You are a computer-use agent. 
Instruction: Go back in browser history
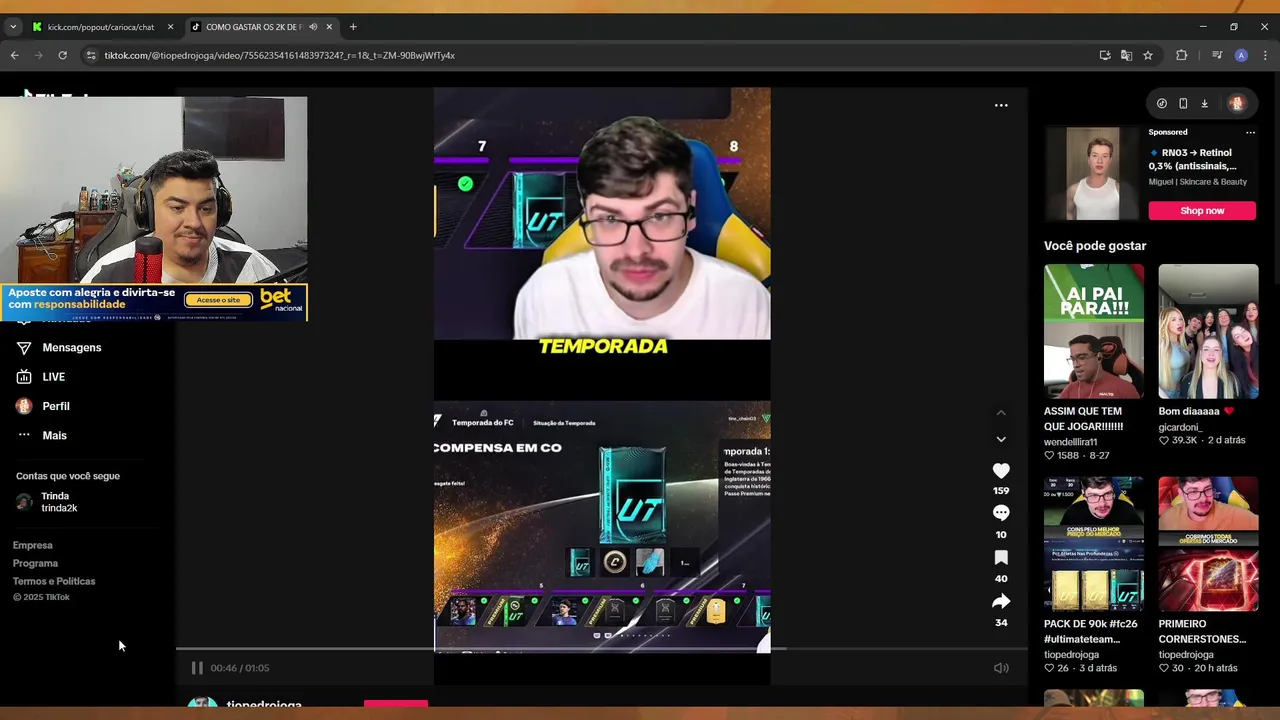pos(14,55)
